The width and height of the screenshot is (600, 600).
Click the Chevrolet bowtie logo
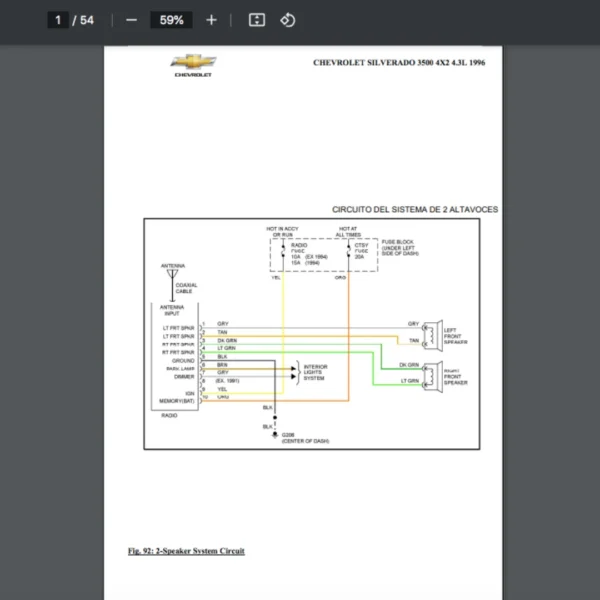[193, 64]
